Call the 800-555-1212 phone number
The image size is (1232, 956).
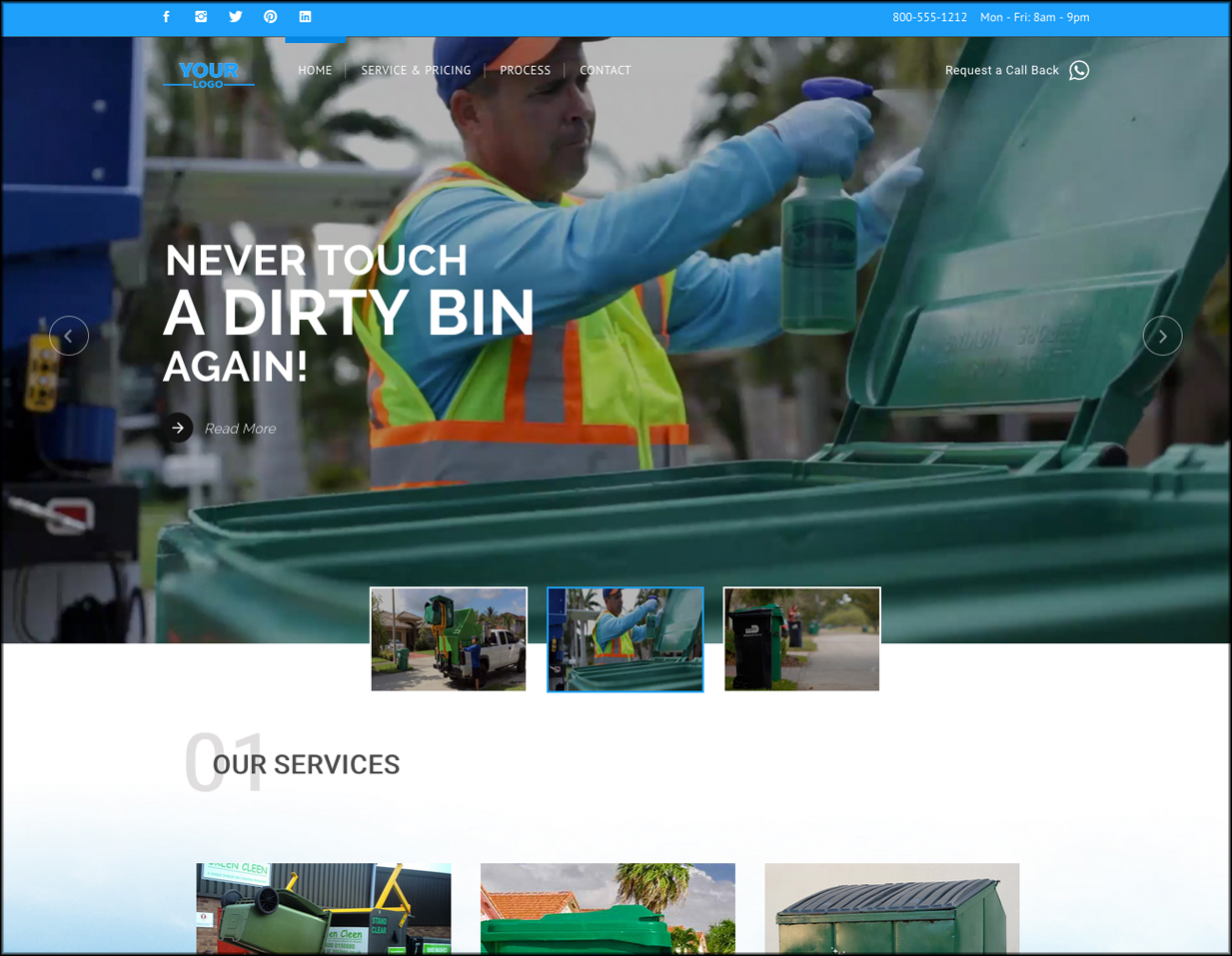(x=929, y=17)
